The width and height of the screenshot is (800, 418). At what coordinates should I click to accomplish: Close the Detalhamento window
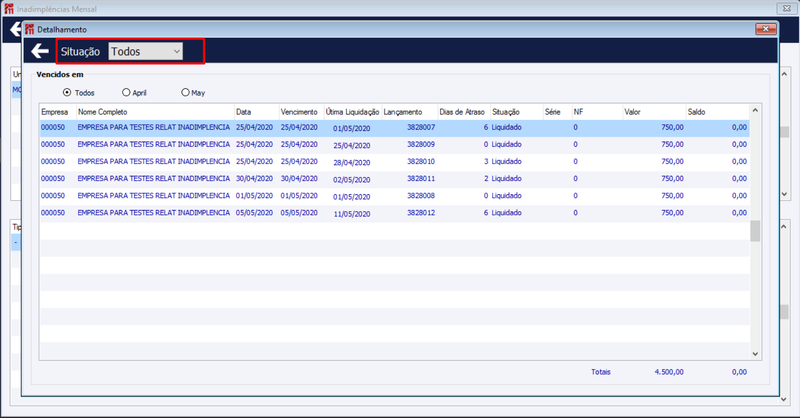[x=766, y=29]
